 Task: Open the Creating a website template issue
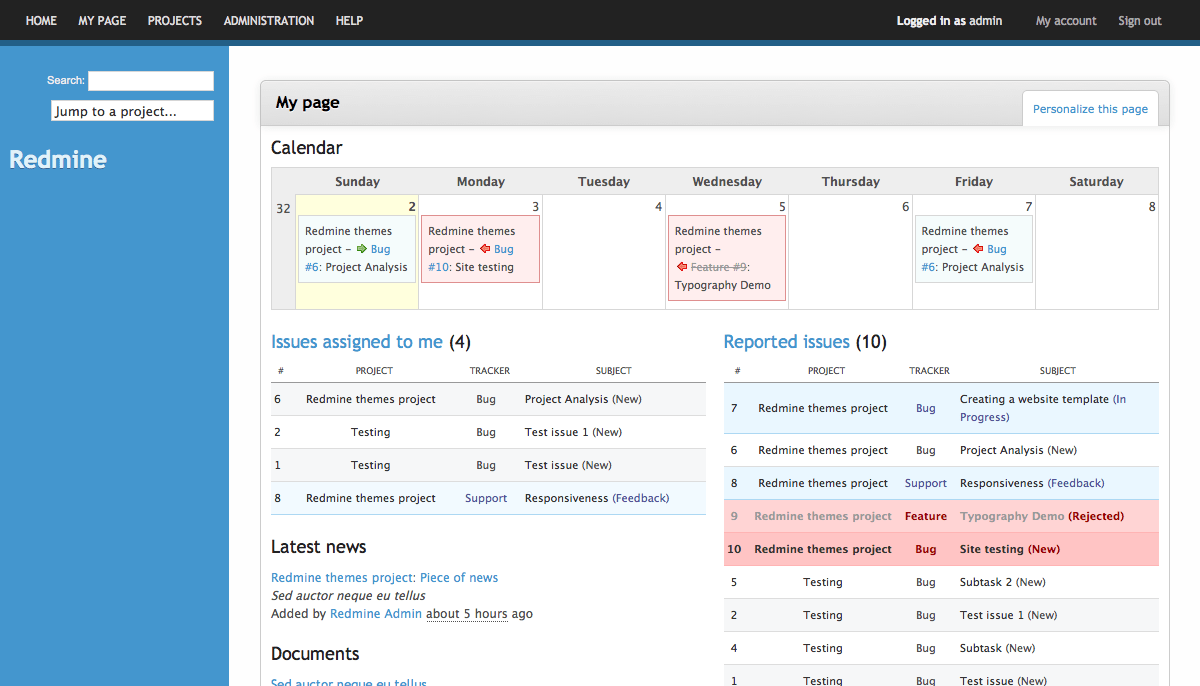1034,399
